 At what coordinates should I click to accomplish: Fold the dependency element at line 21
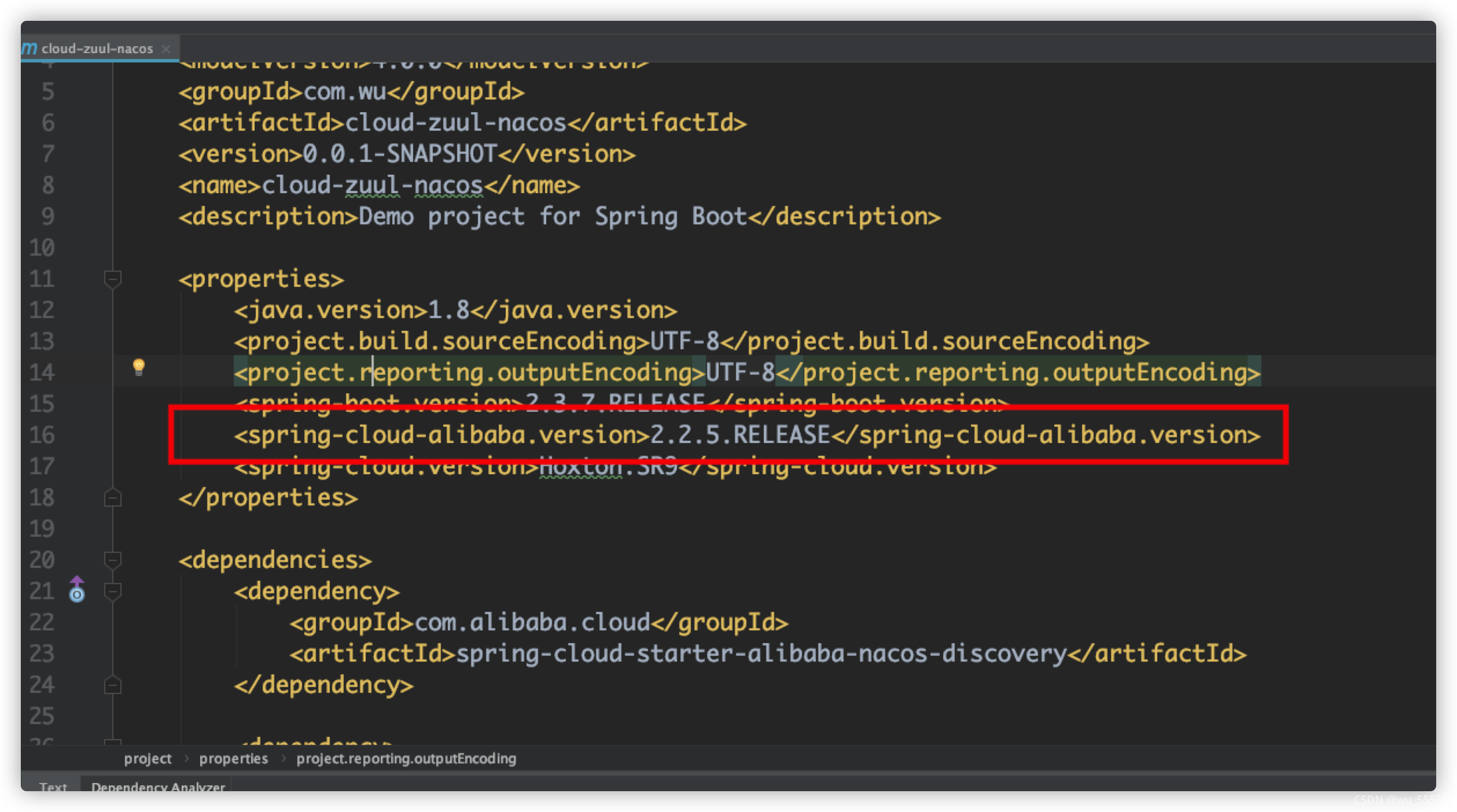pos(112,591)
